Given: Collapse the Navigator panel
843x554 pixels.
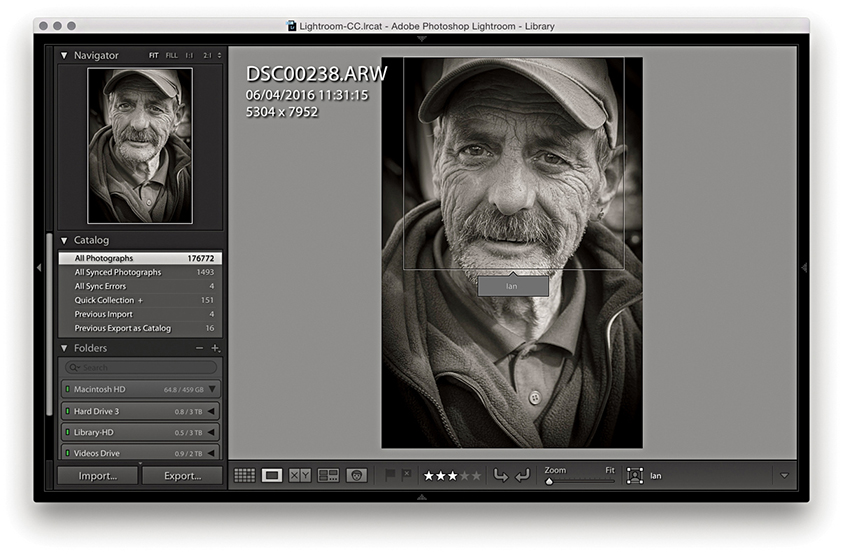Looking at the screenshot, I should click(x=65, y=56).
